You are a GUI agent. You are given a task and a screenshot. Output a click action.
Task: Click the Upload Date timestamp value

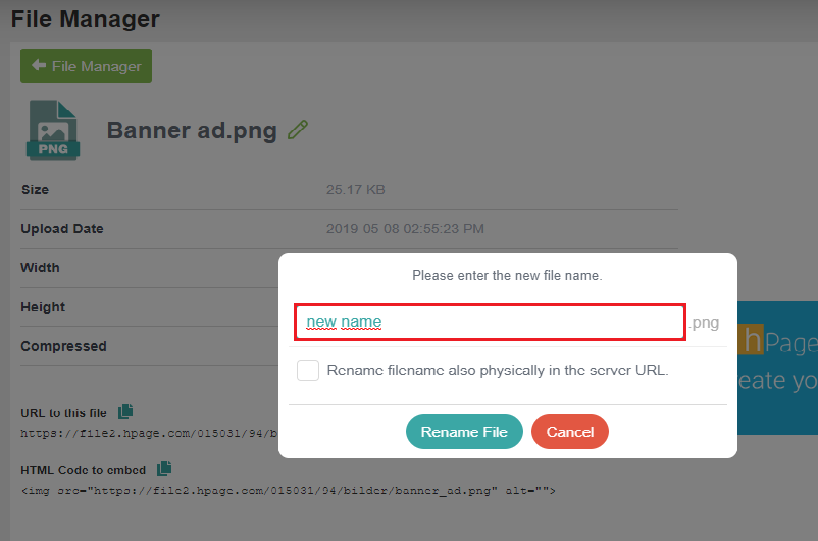(405, 229)
